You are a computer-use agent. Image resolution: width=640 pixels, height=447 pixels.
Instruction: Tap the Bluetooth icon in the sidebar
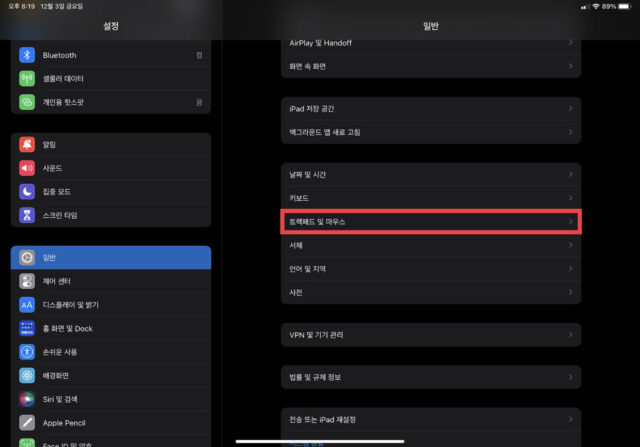click(x=27, y=55)
